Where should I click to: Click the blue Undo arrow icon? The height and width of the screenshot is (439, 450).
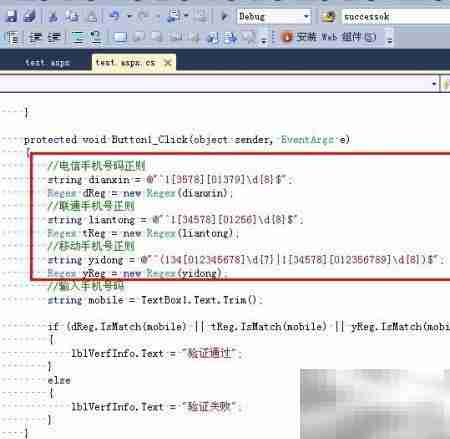pyautogui.click(x=114, y=16)
